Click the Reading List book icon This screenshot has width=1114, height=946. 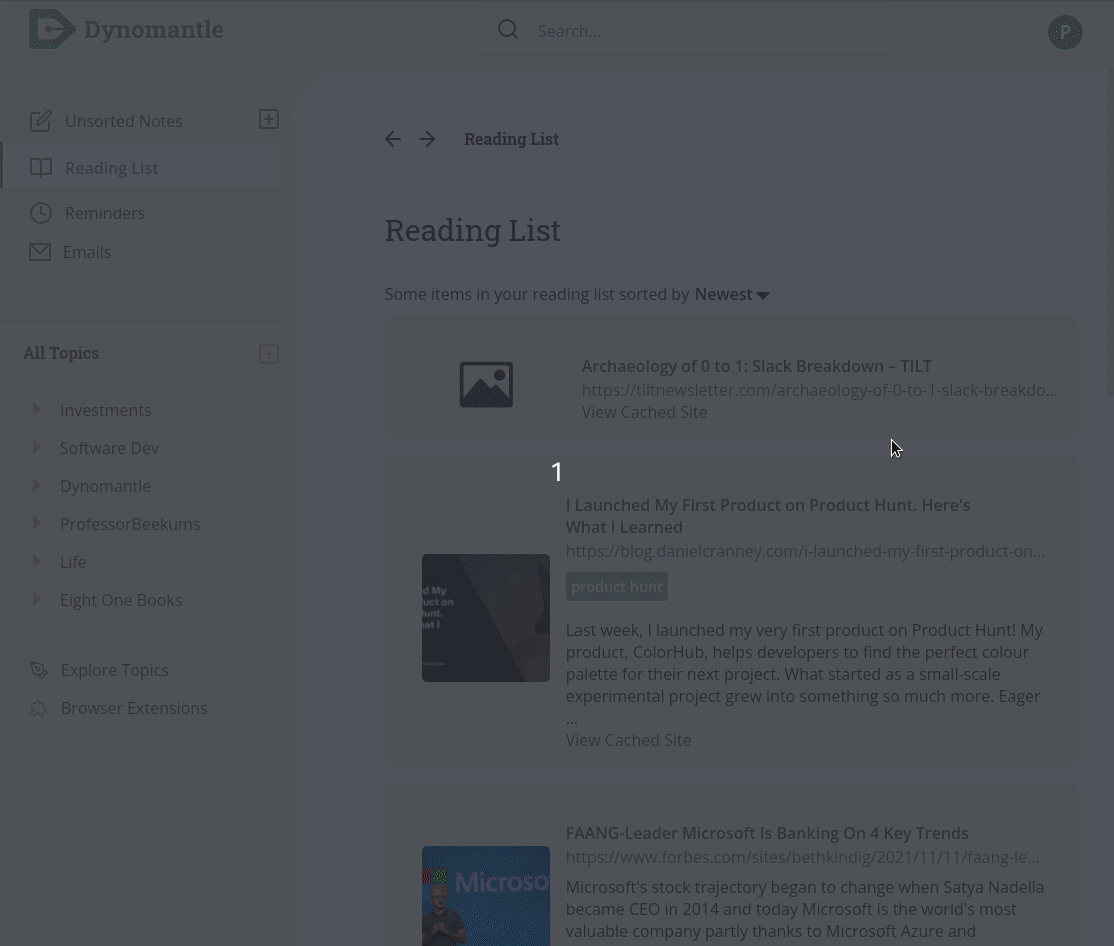coord(40,168)
